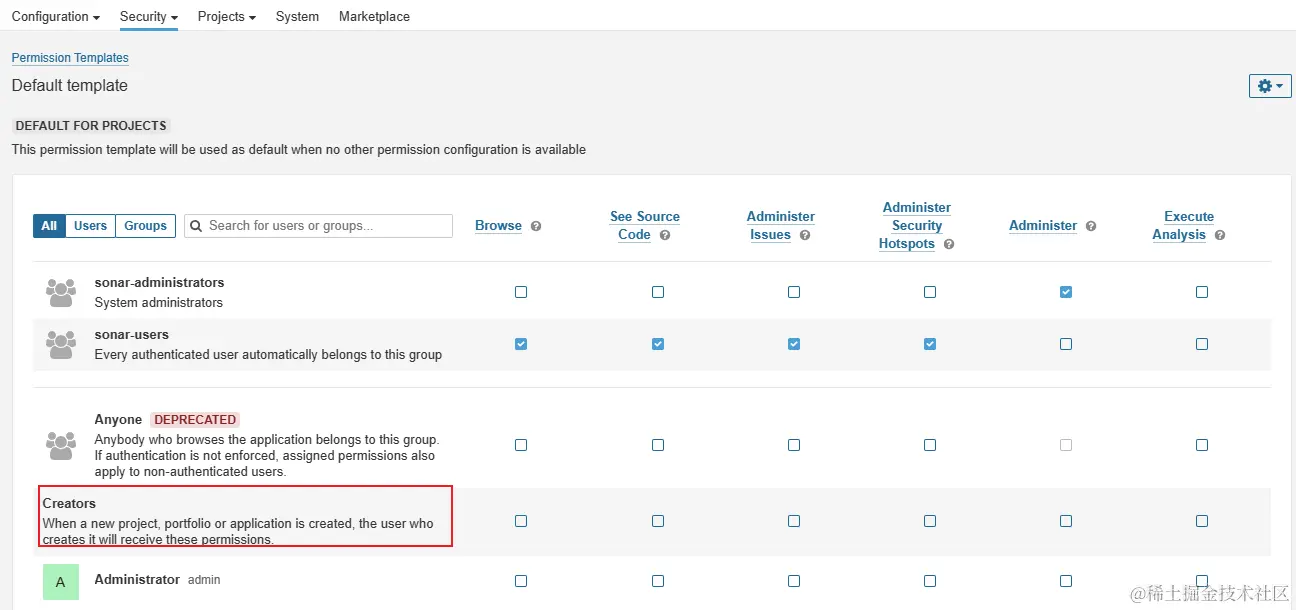Click the help icon beside Execute Analysis
This screenshot has height=610, width=1296.
point(1220,235)
